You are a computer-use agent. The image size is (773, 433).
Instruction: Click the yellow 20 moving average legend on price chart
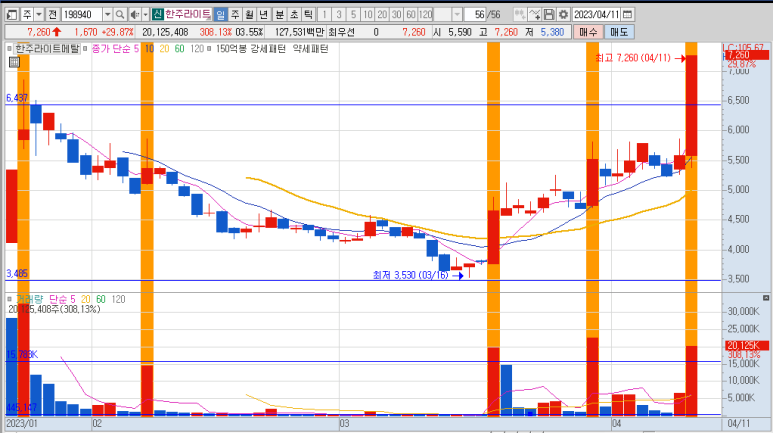click(x=164, y=49)
